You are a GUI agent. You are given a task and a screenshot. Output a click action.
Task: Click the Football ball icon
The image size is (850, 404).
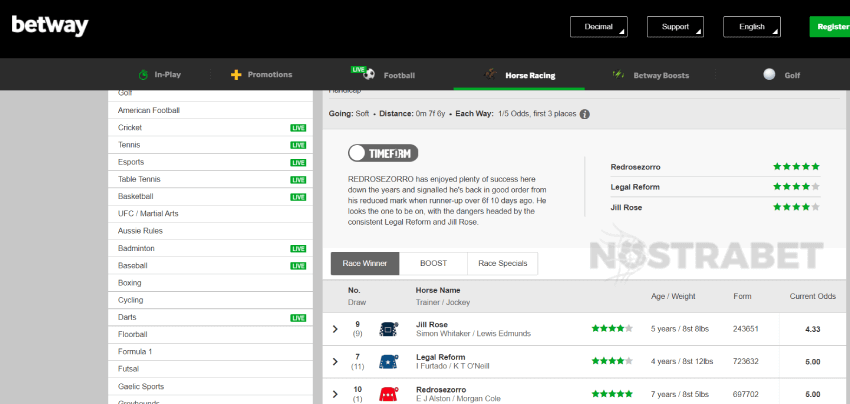click(369, 74)
